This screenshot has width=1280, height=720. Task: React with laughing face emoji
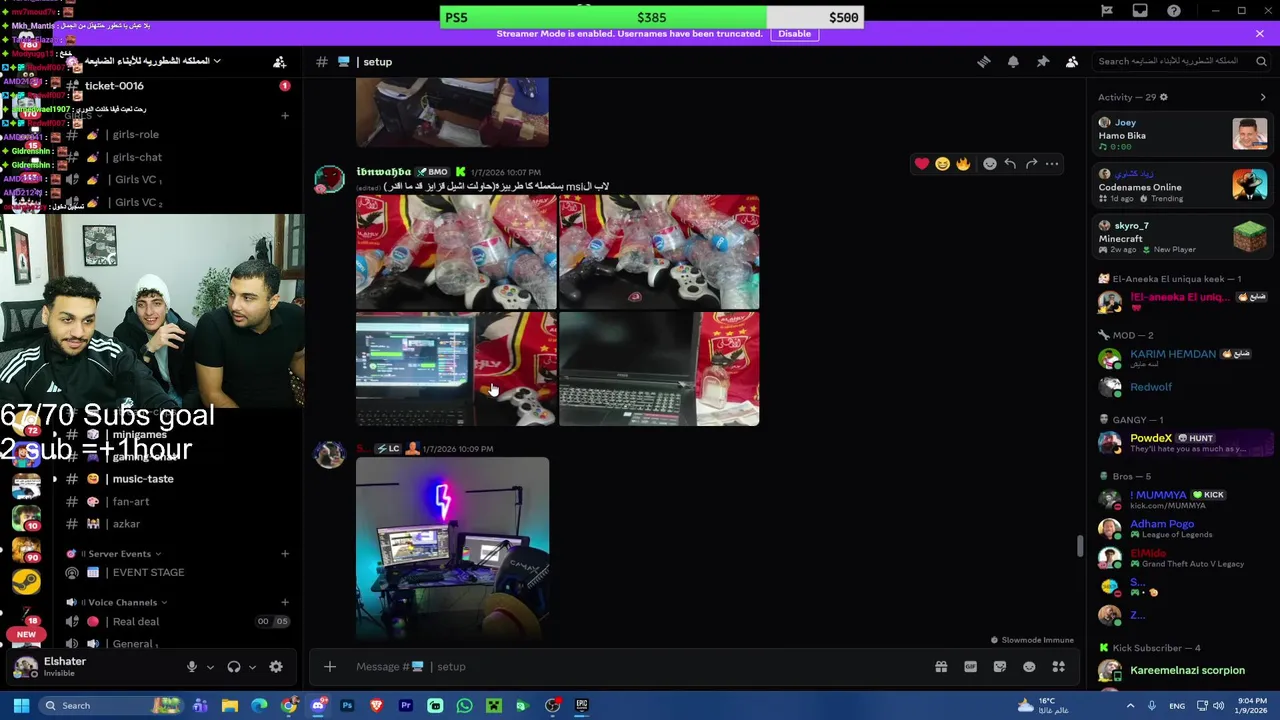[x=942, y=164]
